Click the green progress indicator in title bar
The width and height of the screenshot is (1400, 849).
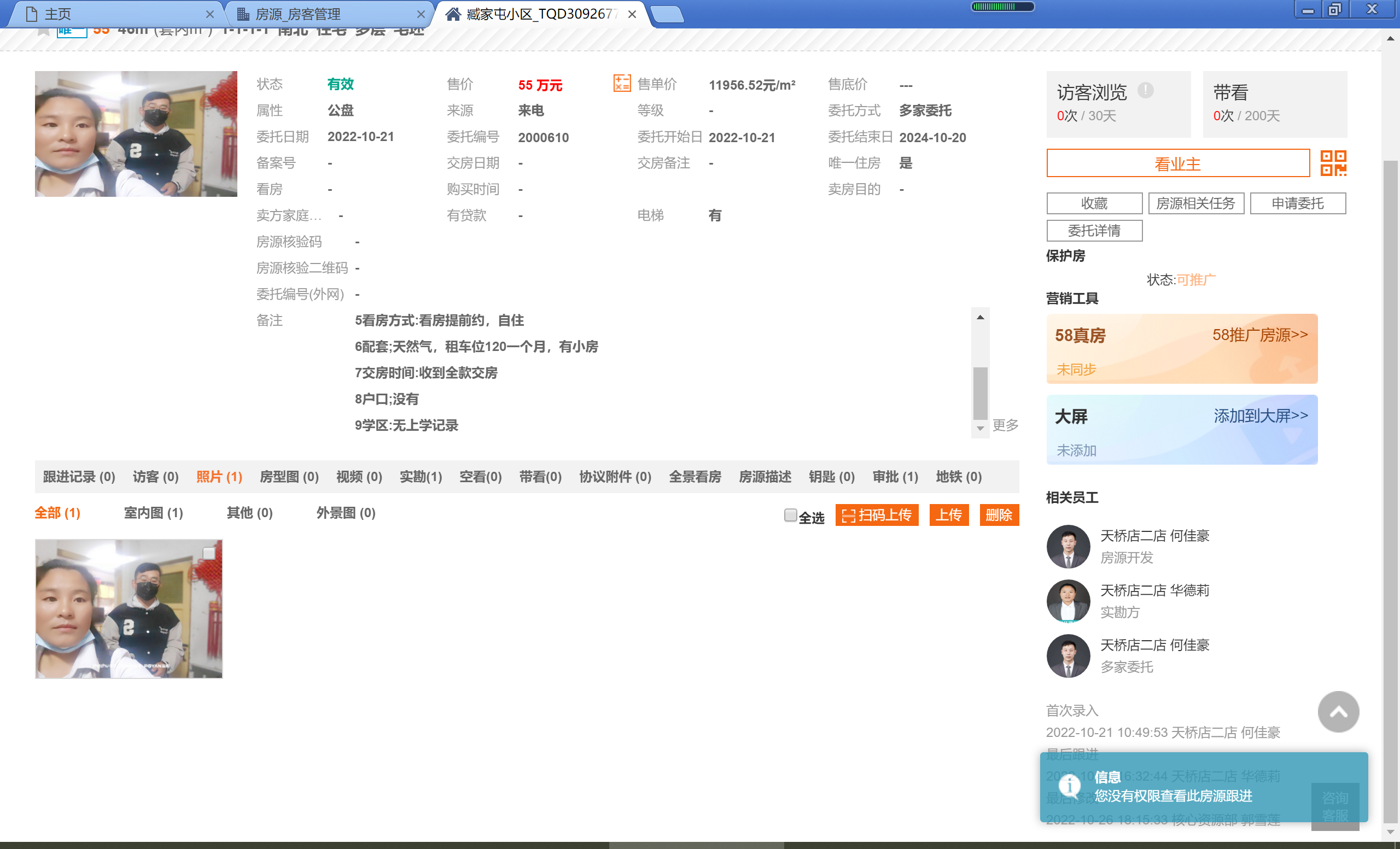1002,7
